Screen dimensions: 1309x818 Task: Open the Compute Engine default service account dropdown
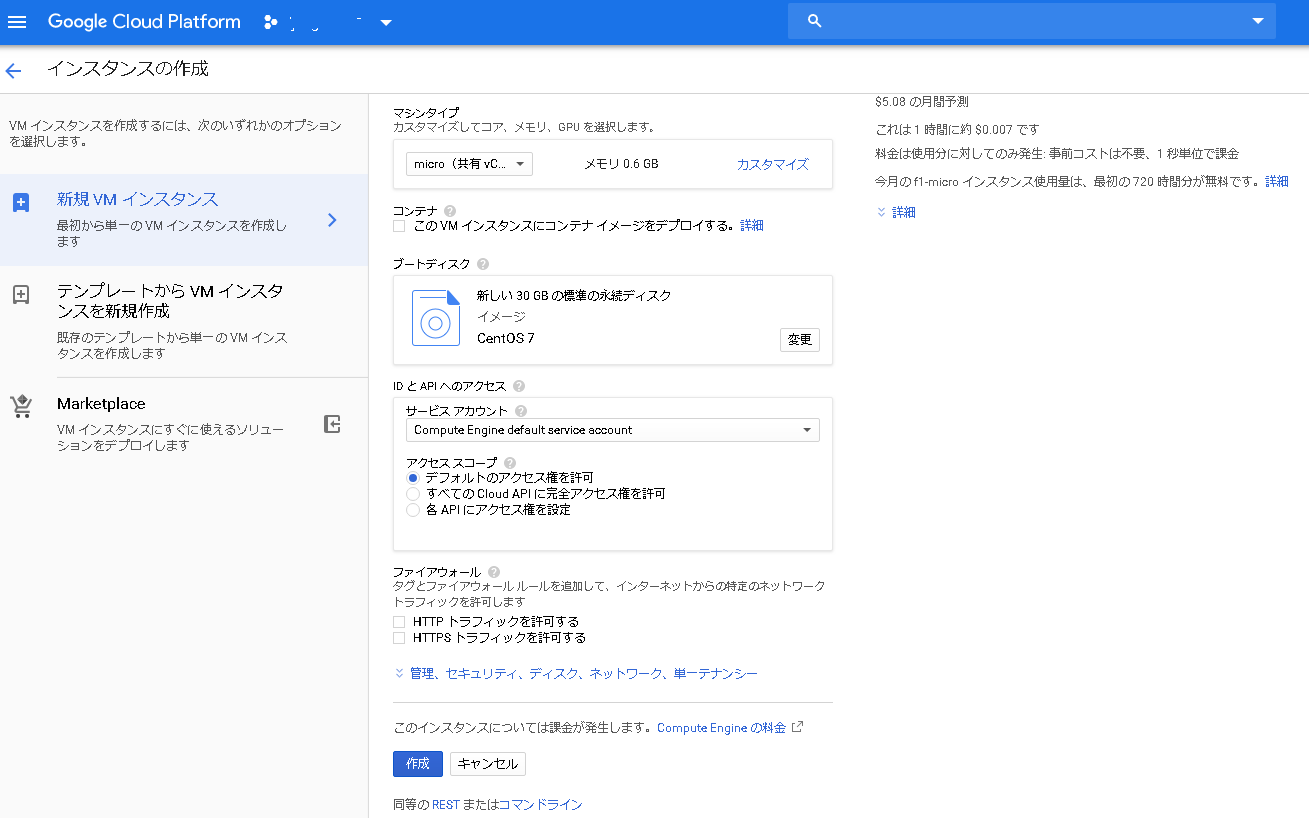pos(613,430)
